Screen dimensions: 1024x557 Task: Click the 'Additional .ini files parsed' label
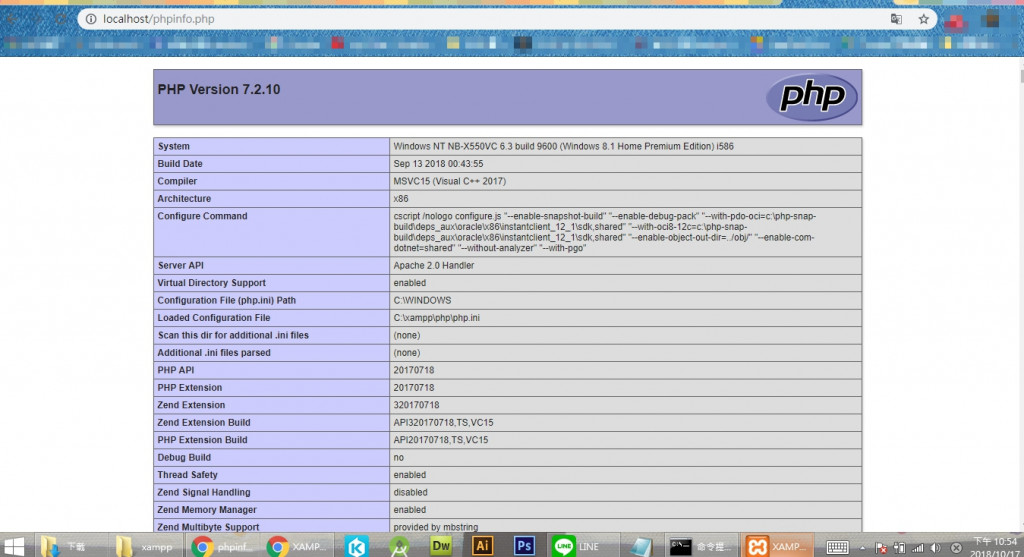214,353
